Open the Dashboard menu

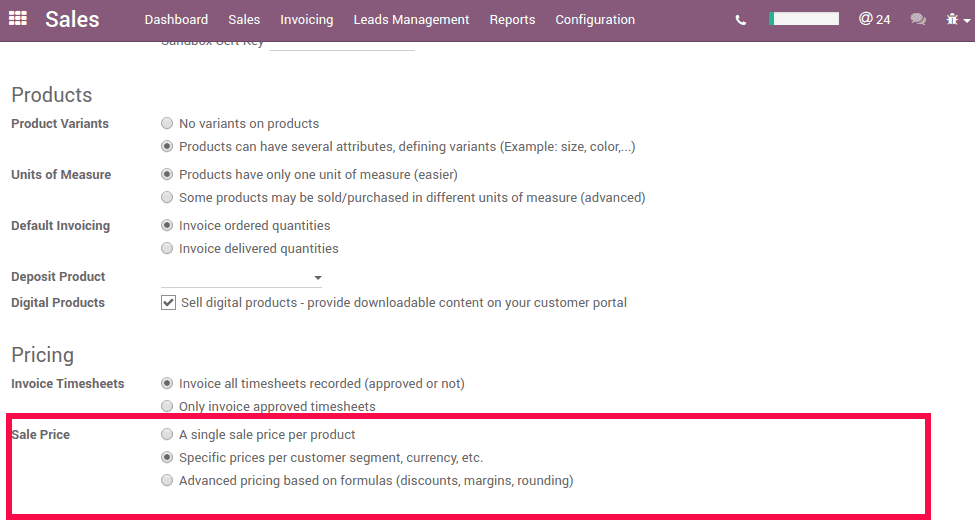[176, 19]
